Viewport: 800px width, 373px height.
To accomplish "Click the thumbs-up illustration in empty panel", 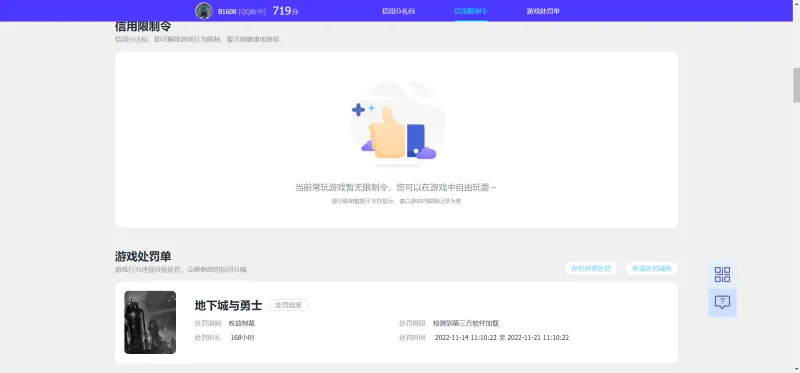I will click(397, 124).
